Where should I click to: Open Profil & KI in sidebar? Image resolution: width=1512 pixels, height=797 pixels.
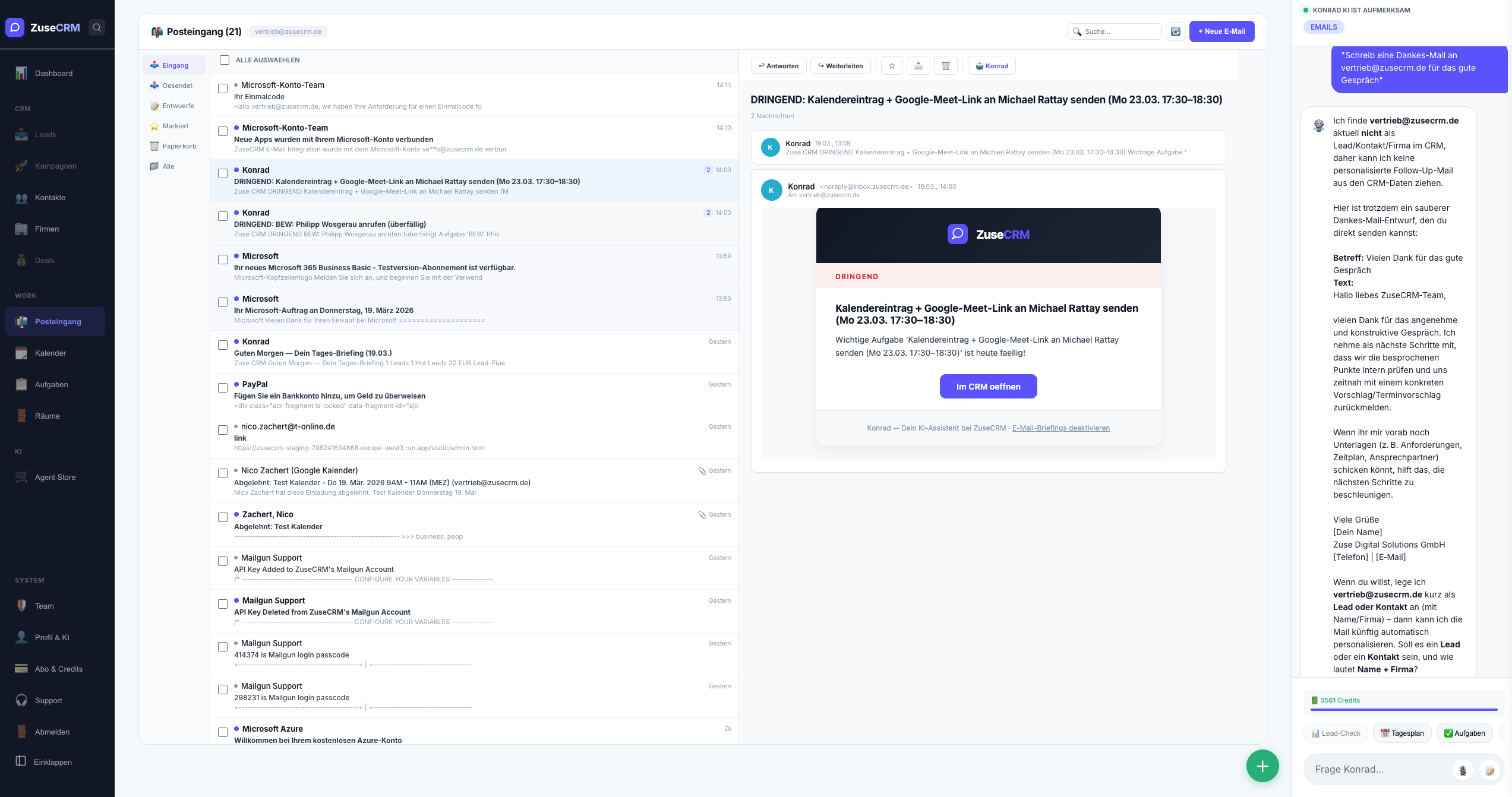55,637
